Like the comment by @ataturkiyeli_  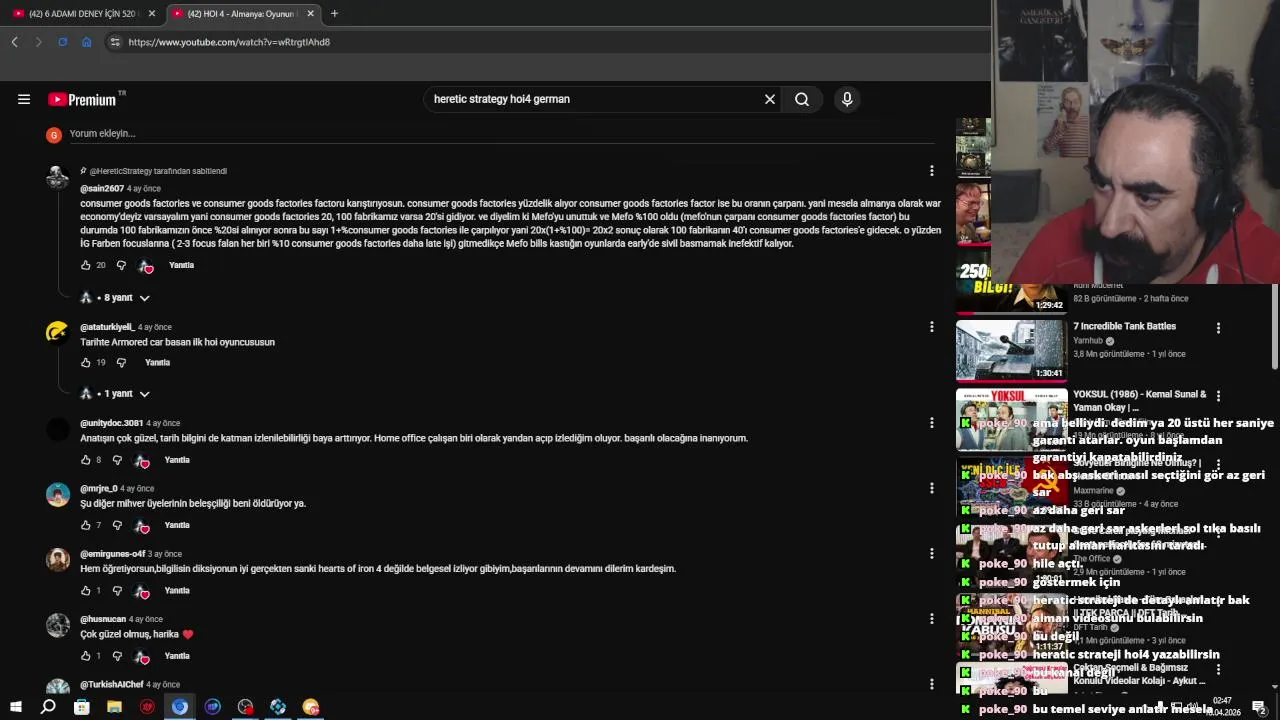86,362
